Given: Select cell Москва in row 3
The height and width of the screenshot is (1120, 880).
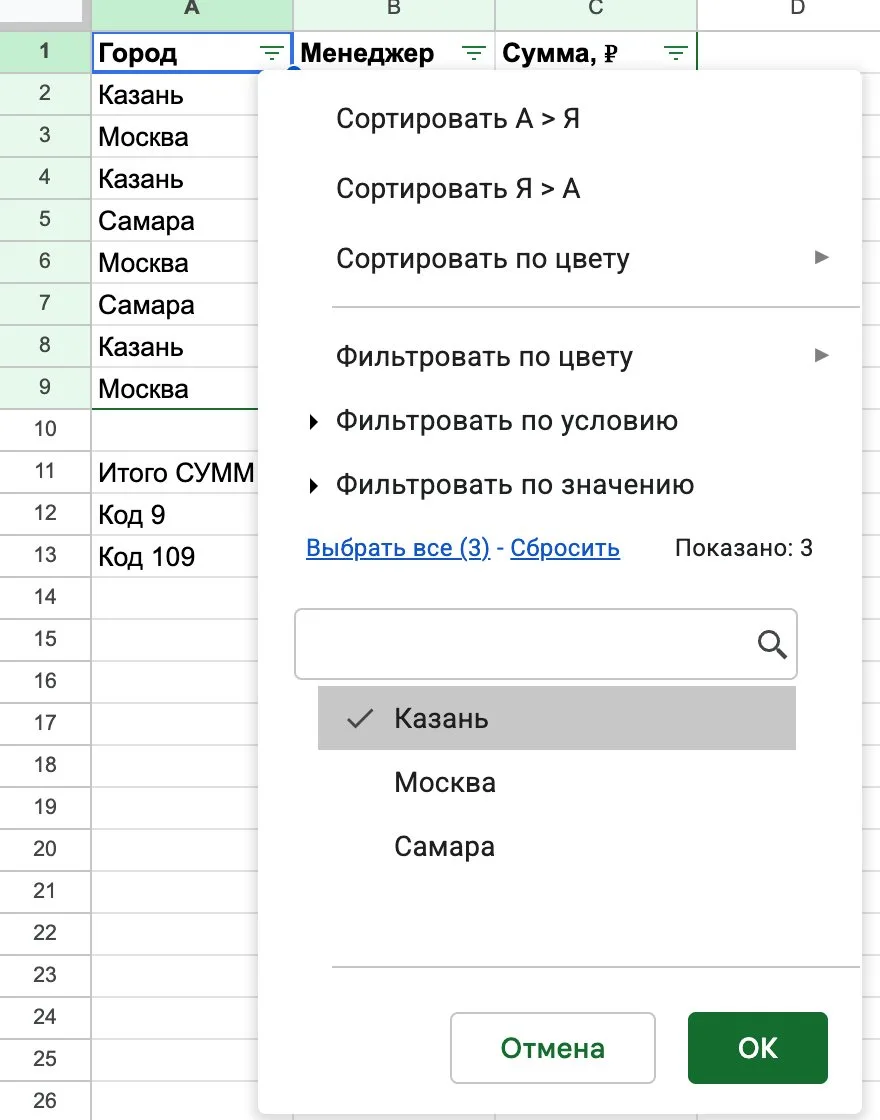Looking at the screenshot, I should pyautogui.click(x=175, y=137).
